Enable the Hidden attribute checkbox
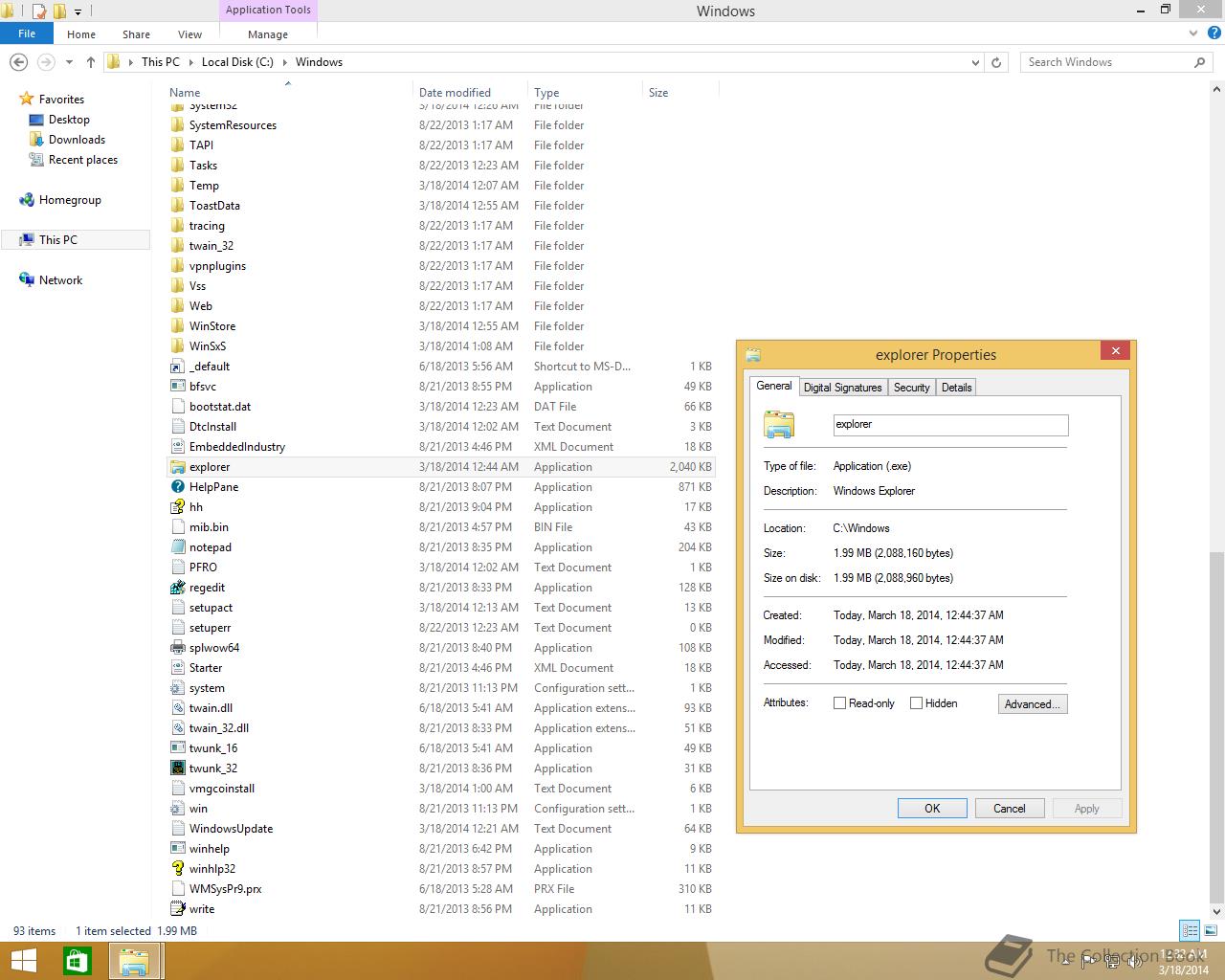The height and width of the screenshot is (980, 1225). click(x=916, y=702)
